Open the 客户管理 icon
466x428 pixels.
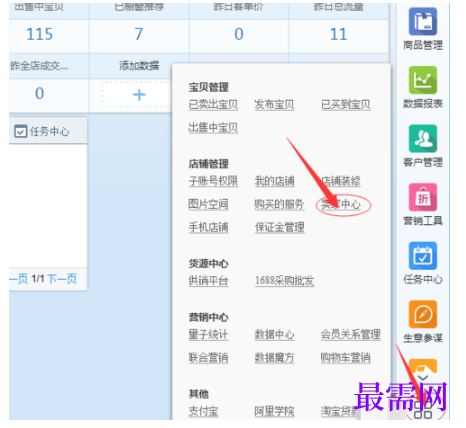[x=423, y=139]
